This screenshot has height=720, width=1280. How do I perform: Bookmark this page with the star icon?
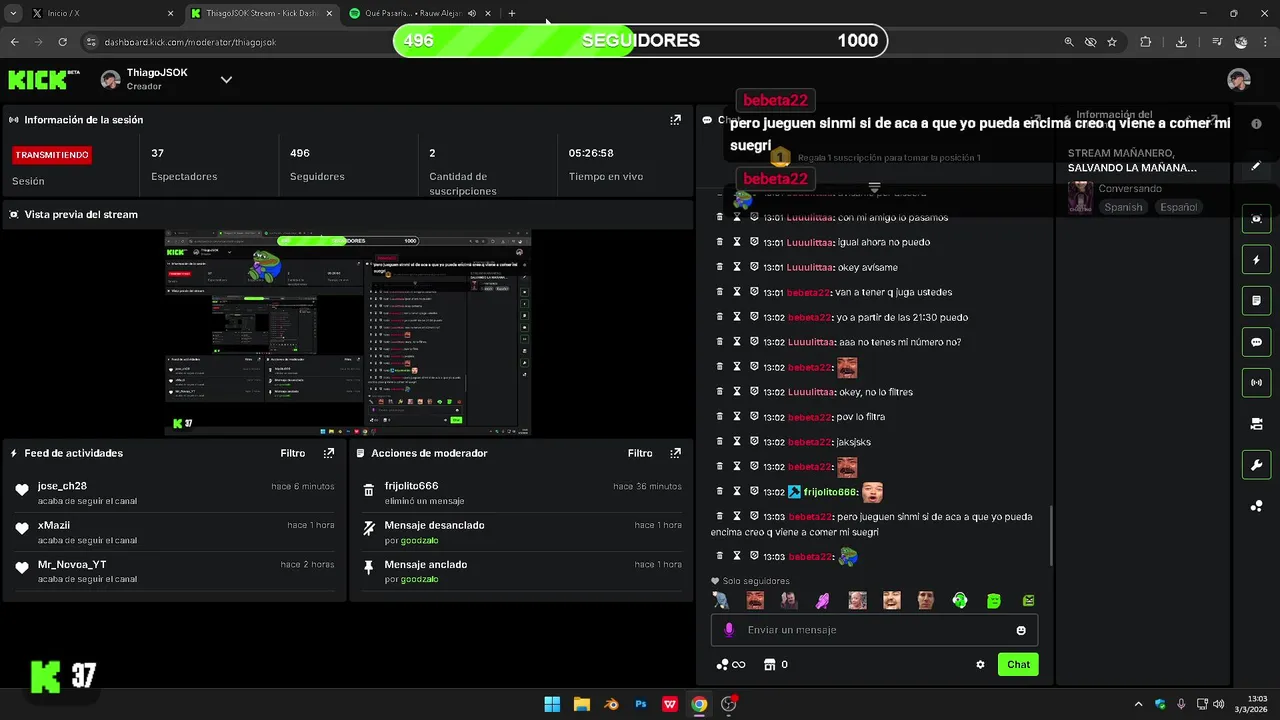click(1112, 42)
